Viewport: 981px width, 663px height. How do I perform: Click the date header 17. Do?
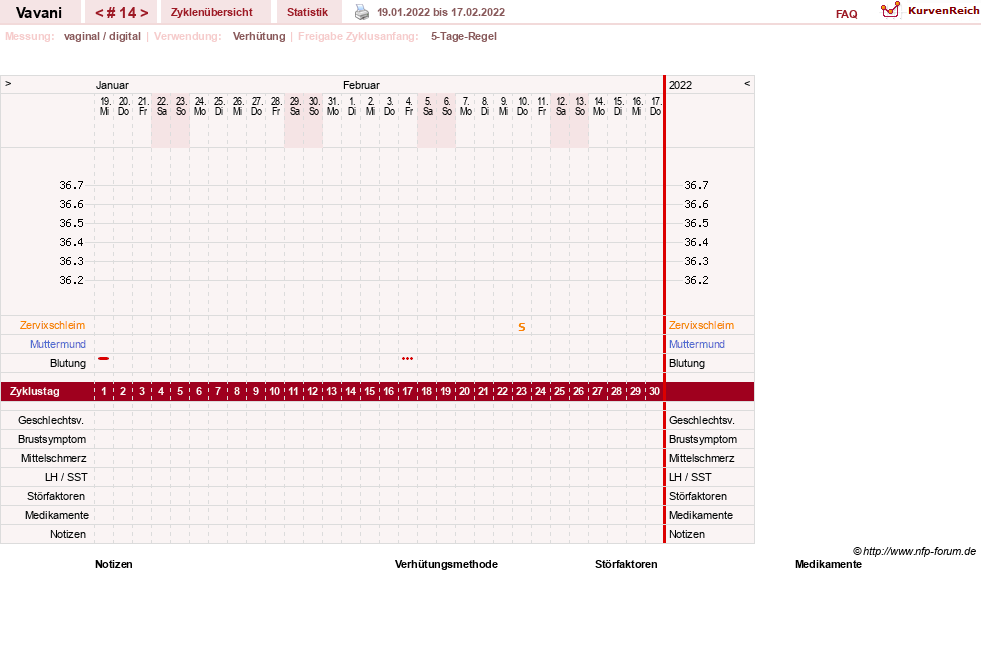click(655, 106)
